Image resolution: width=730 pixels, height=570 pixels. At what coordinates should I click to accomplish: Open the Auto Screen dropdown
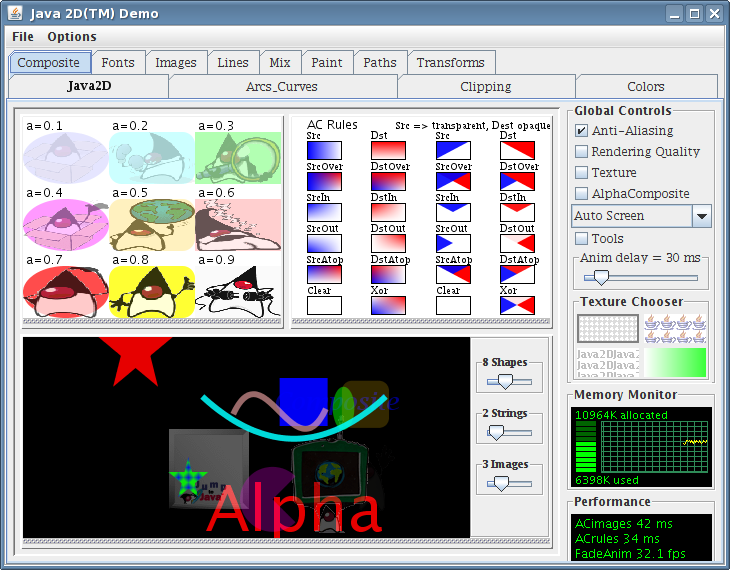[701, 216]
